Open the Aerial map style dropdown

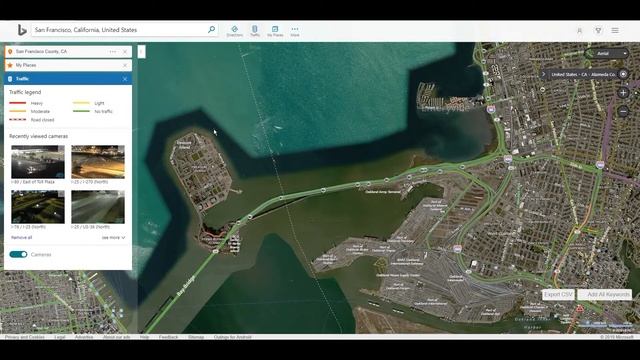(x=607, y=53)
